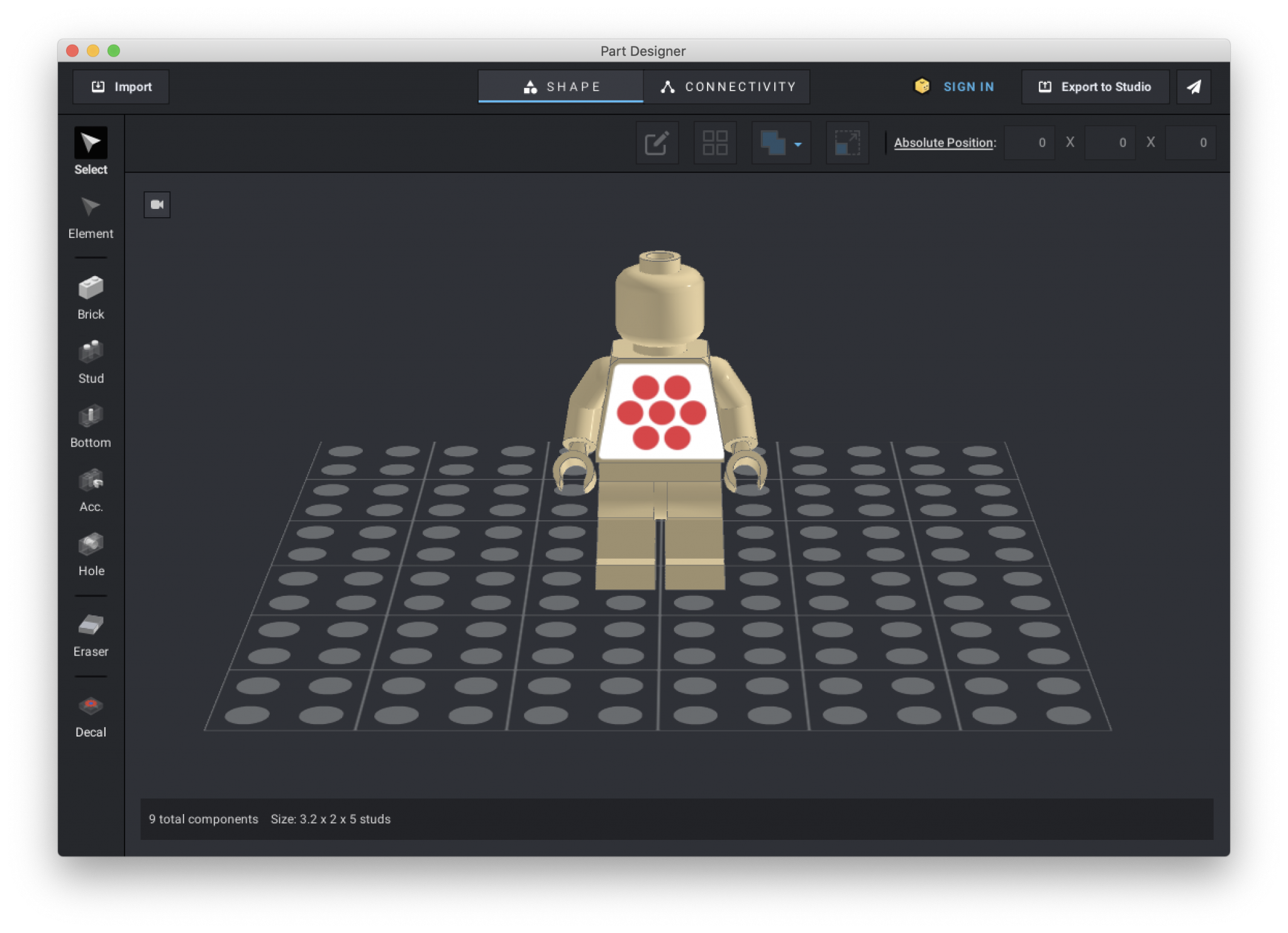Image resolution: width=1288 pixels, height=933 pixels.
Task: Toggle the component grid view
Action: (714, 143)
